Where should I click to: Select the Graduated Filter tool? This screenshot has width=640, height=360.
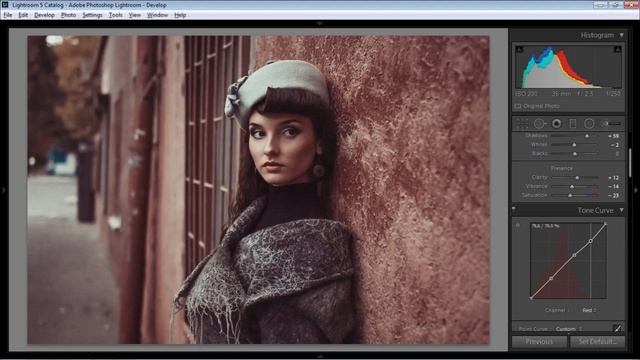(x=573, y=123)
